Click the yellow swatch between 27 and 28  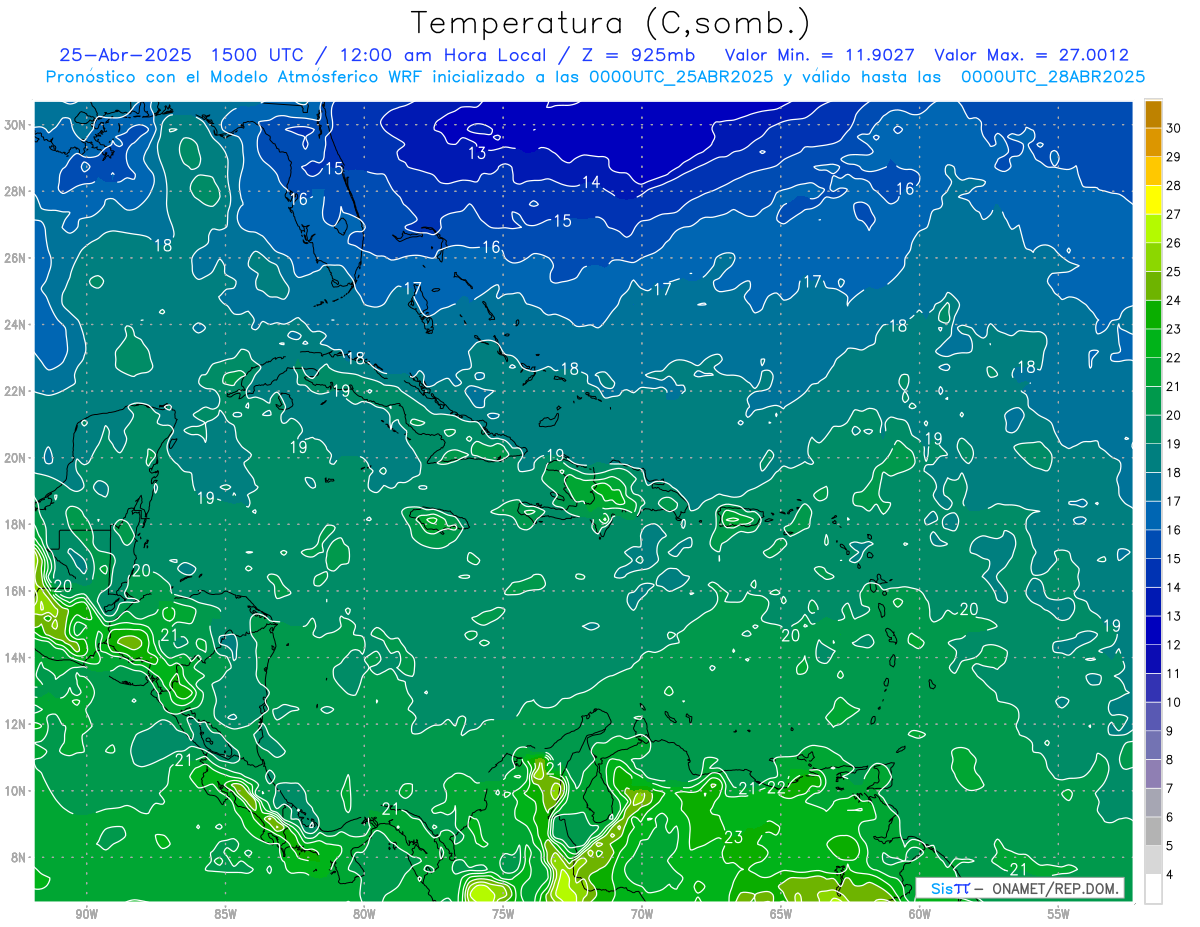(1153, 200)
